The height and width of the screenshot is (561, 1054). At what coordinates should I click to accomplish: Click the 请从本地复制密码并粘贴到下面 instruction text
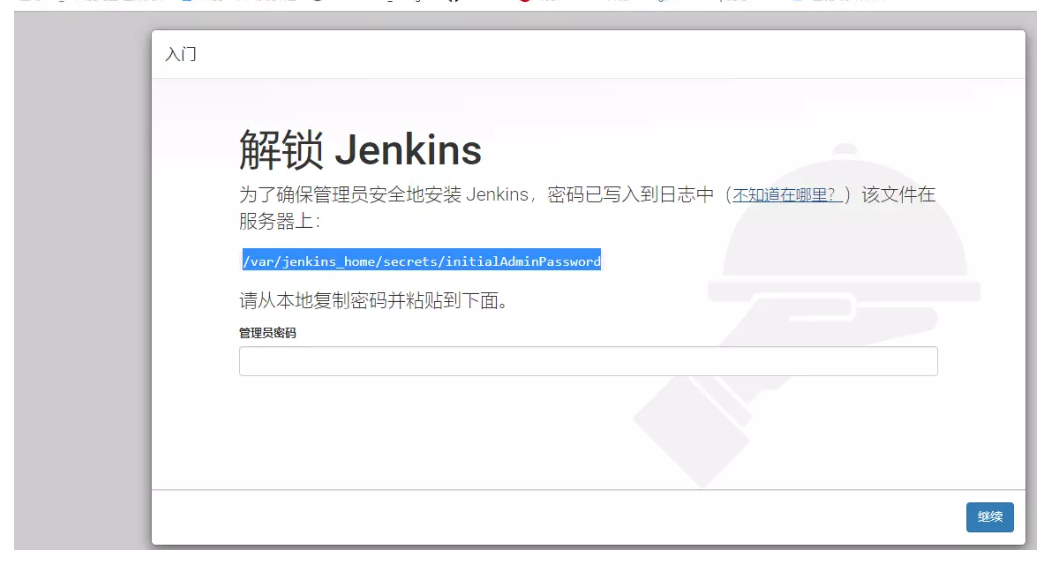374,300
